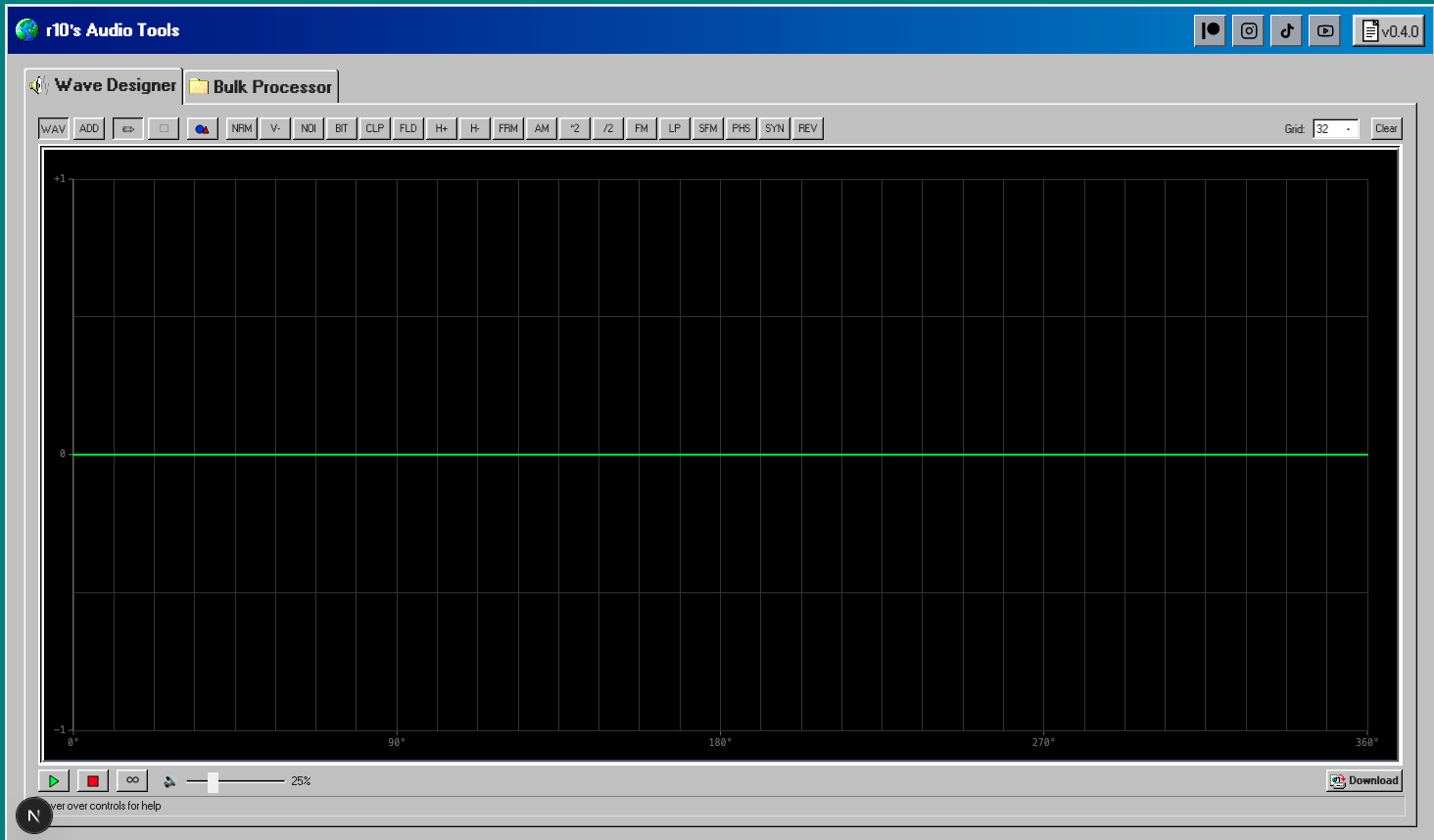Download the designed wave
1434x840 pixels.
pos(1364,780)
